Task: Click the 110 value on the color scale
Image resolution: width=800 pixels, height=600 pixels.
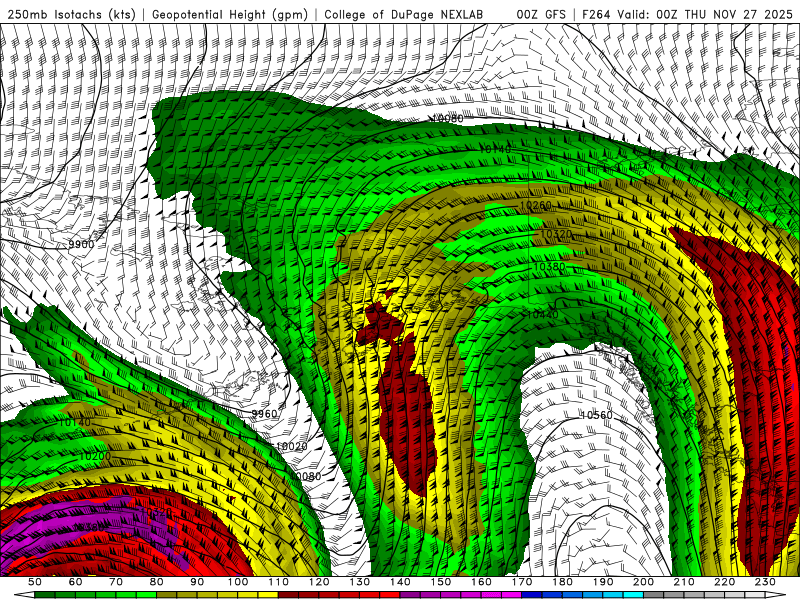Action: click(279, 582)
